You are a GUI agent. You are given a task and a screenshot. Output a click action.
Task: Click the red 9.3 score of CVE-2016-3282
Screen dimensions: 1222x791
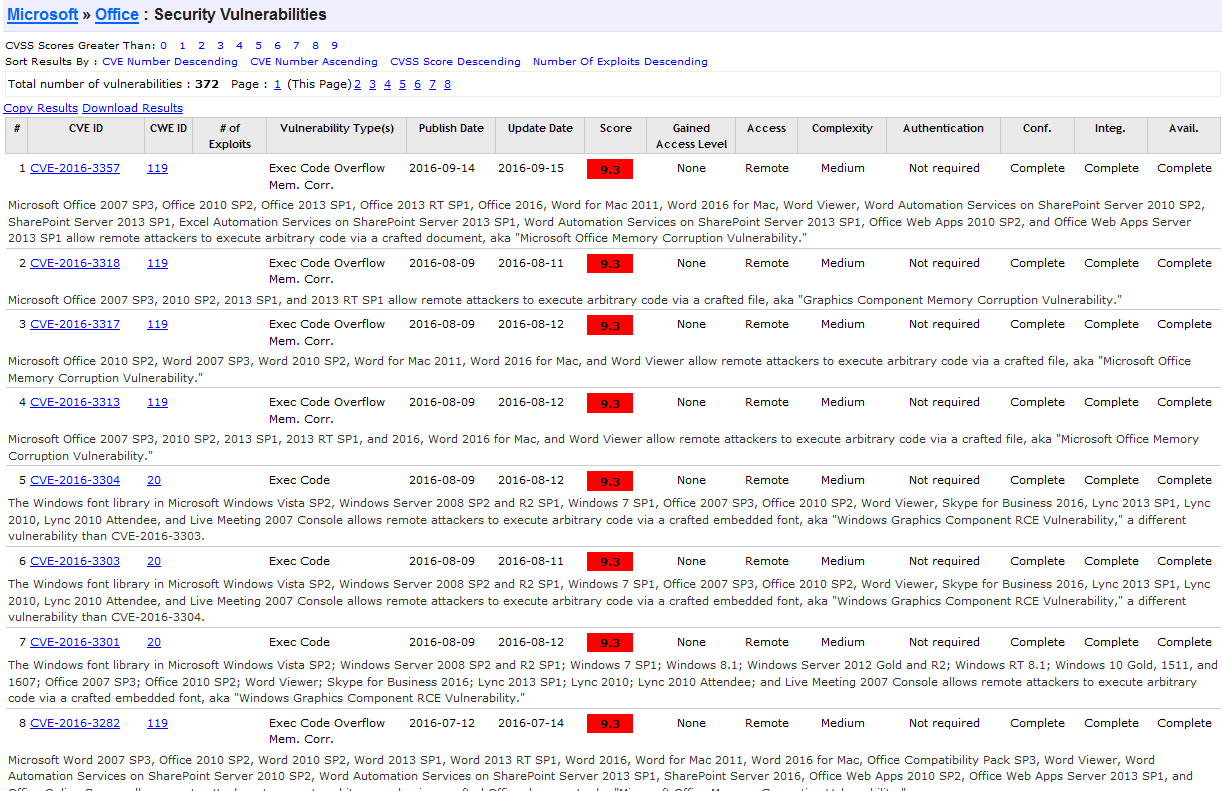(x=610, y=724)
